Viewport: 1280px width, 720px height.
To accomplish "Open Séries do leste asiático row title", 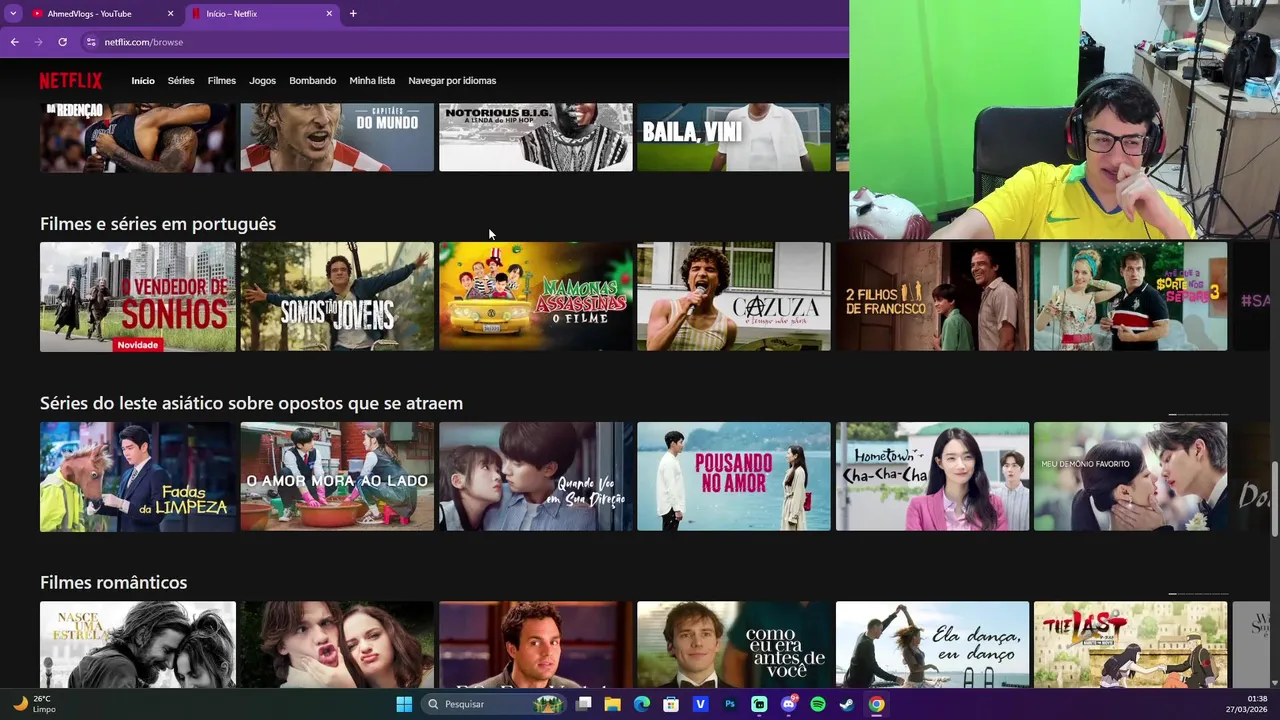I will pos(251,403).
